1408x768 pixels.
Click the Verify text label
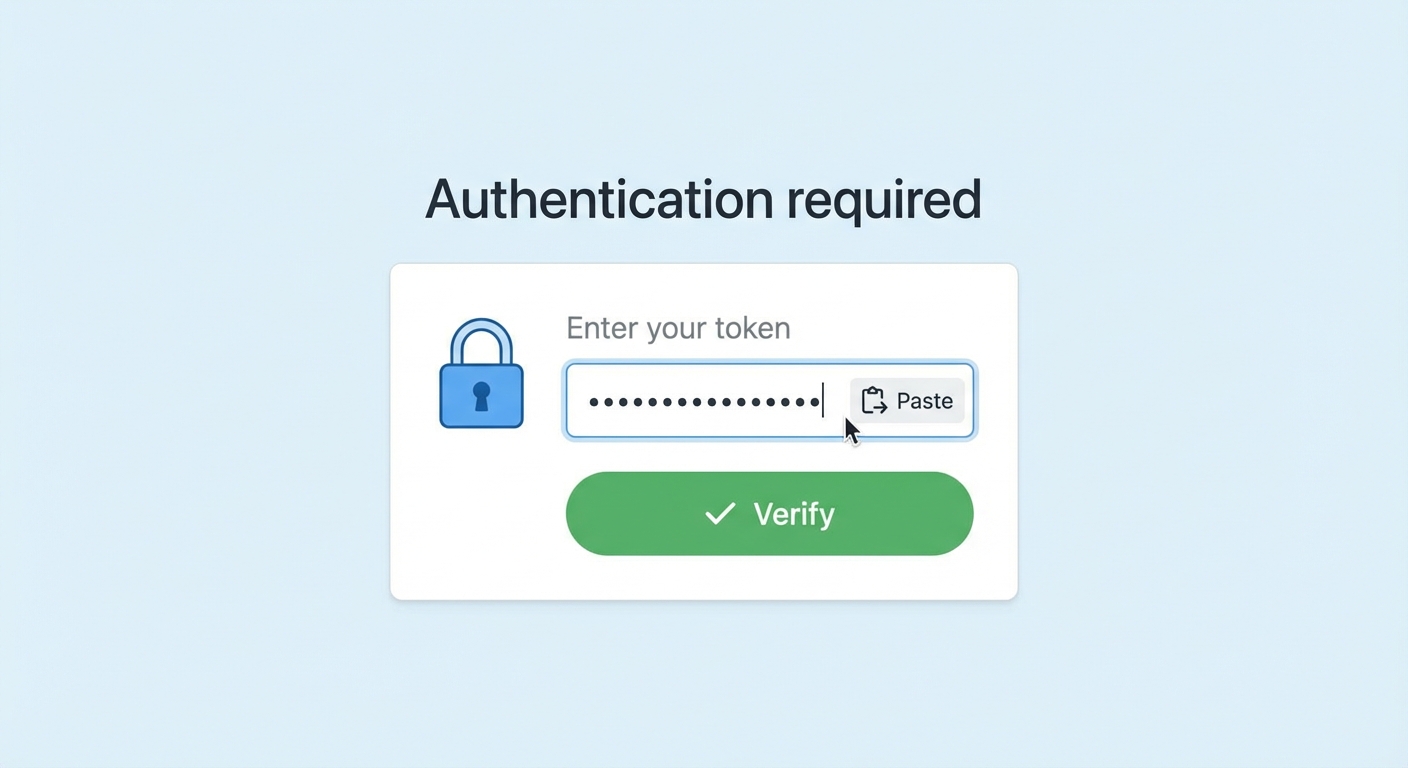pos(794,514)
